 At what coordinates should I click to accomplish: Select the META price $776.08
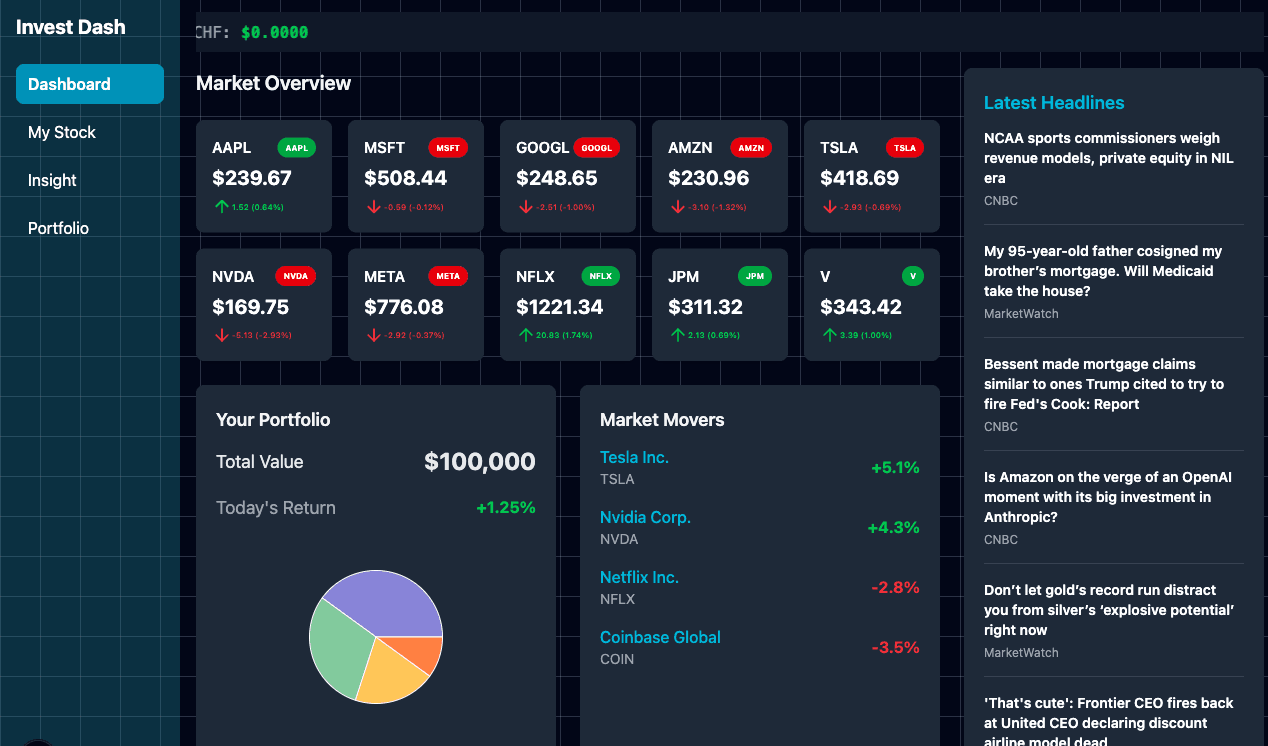coord(404,307)
